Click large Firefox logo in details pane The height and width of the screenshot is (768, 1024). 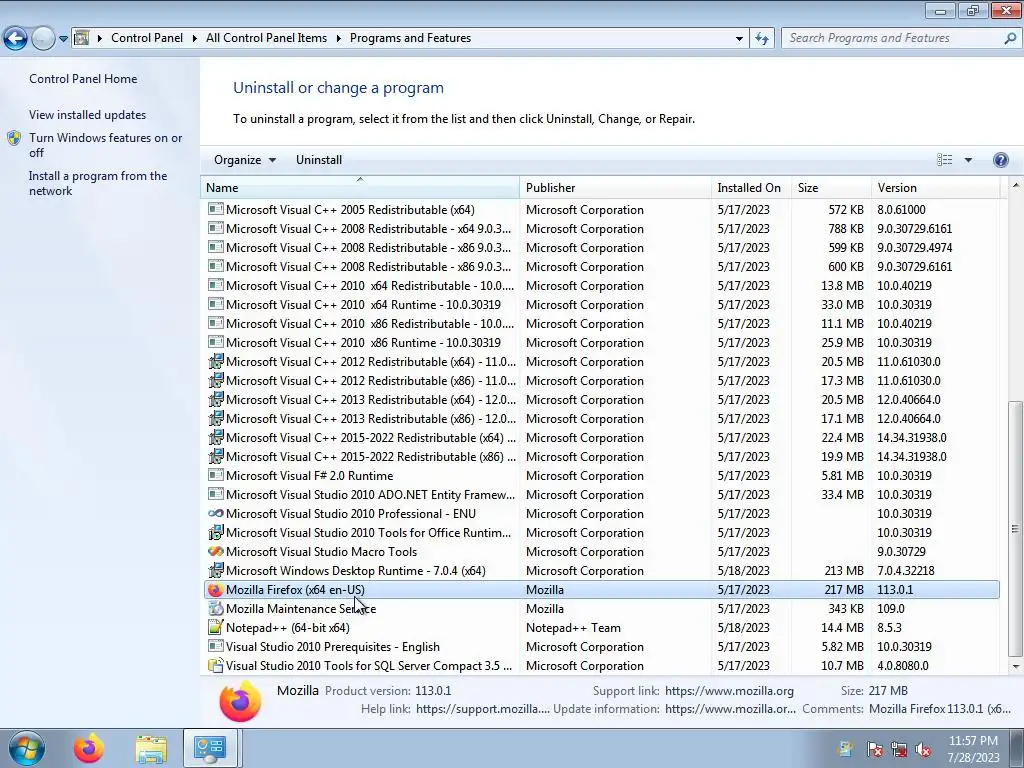[240, 701]
